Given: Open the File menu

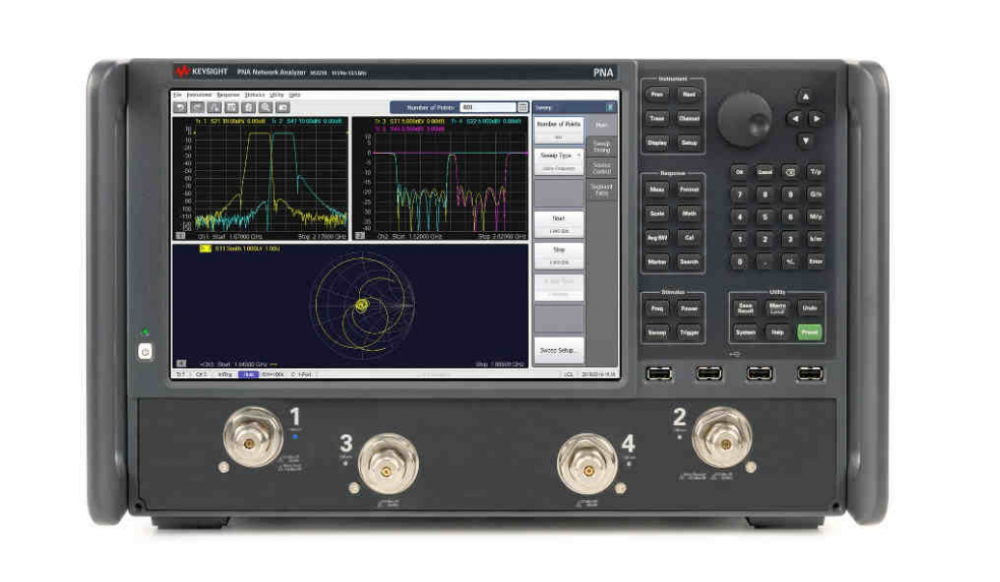Looking at the screenshot, I should (x=177, y=95).
